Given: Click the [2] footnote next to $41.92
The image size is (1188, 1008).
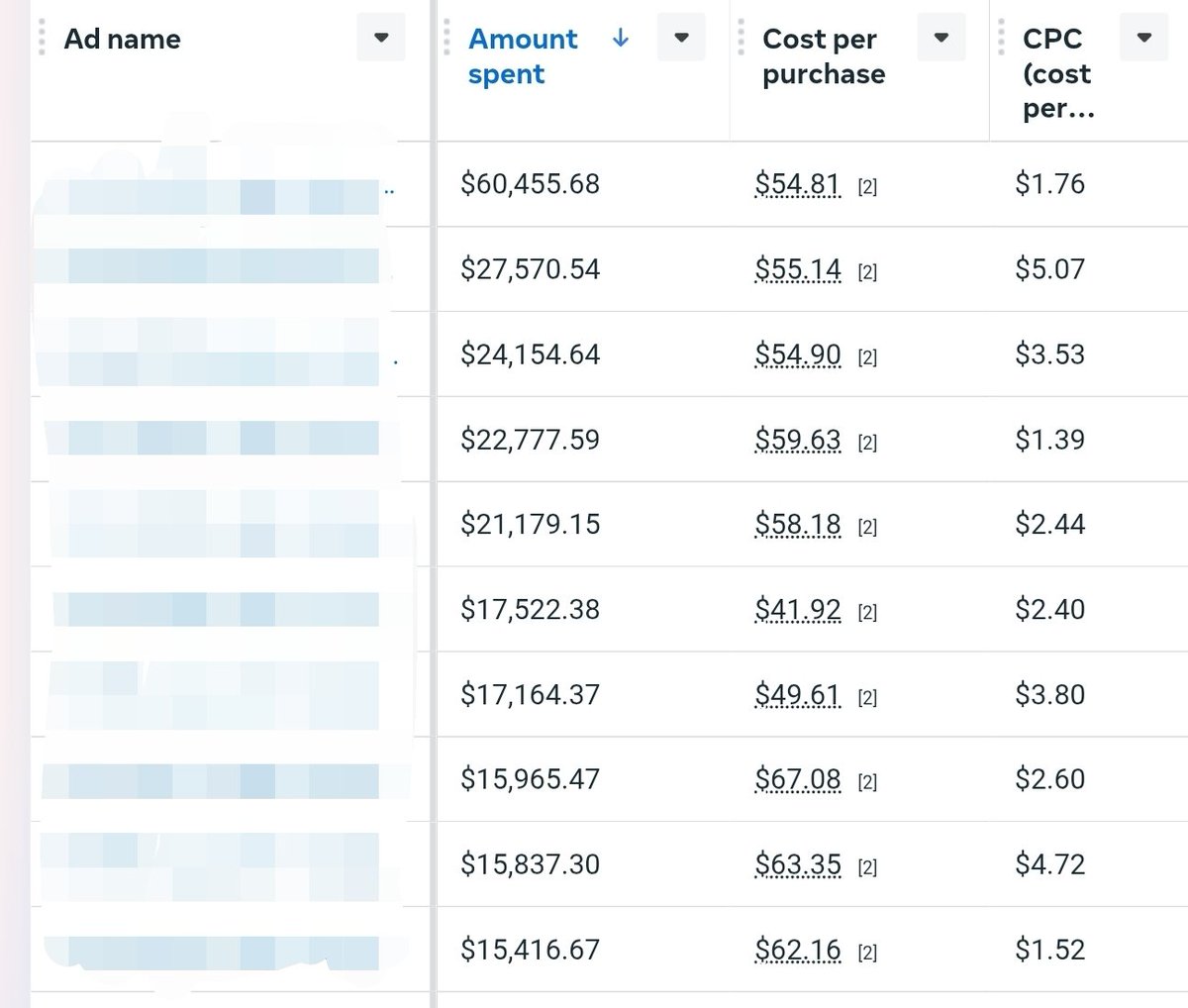Looking at the screenshot, I should pos(867,613).
